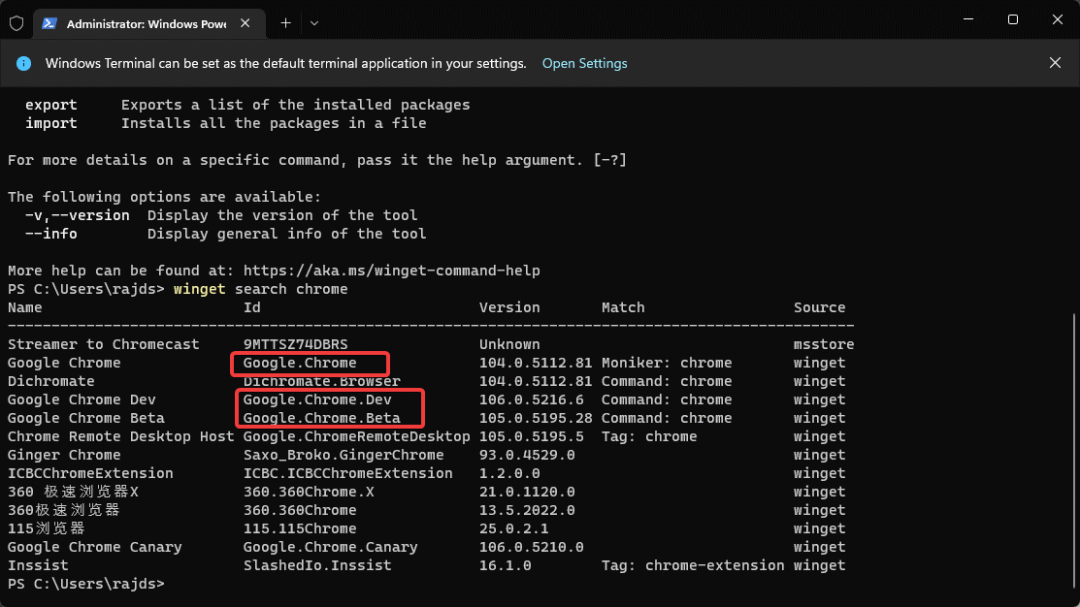
Task: Click name 'Google Chrome Canary'
Action: [94, 547]
